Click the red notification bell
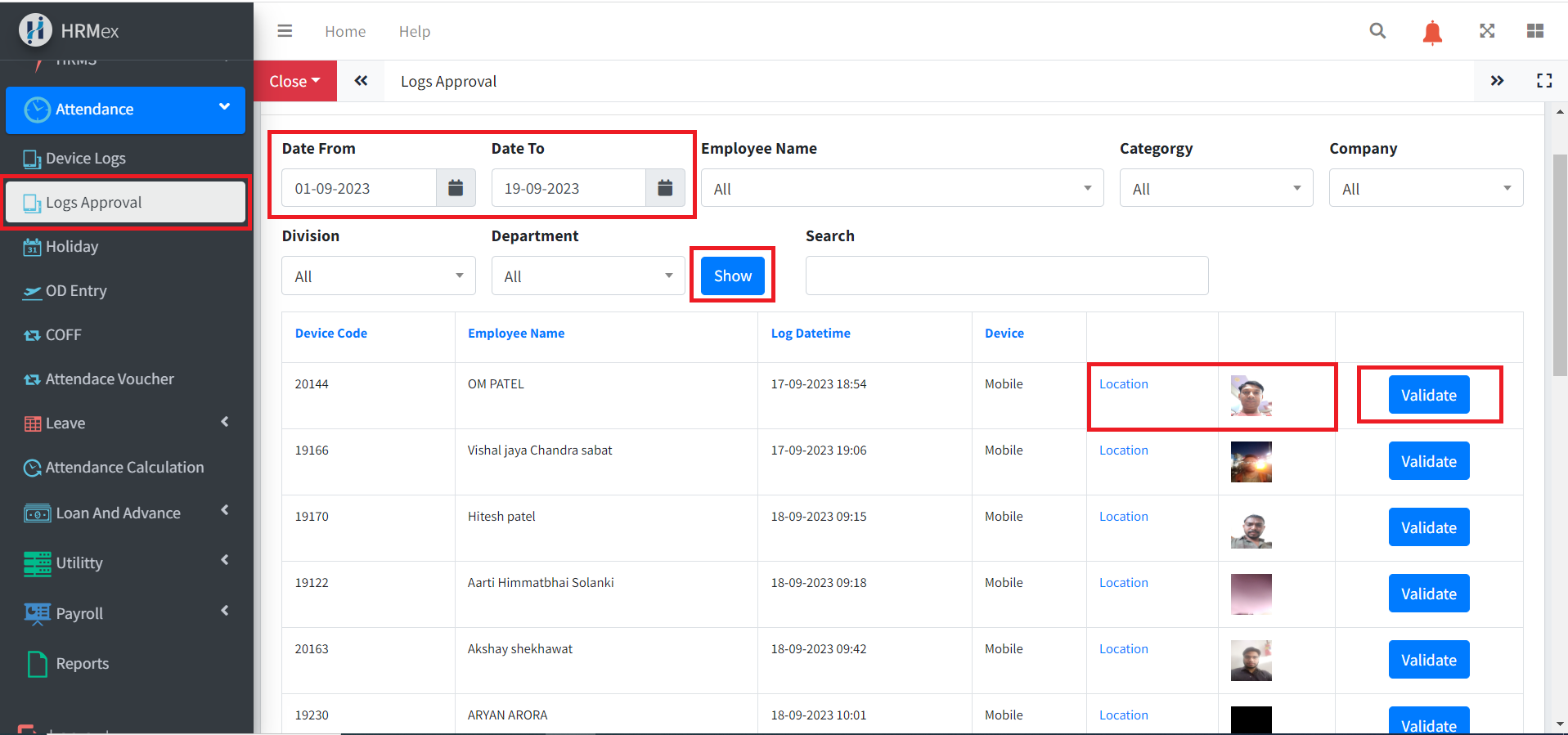Viewport: 1568px width, 735px height. click(1431, 33)
